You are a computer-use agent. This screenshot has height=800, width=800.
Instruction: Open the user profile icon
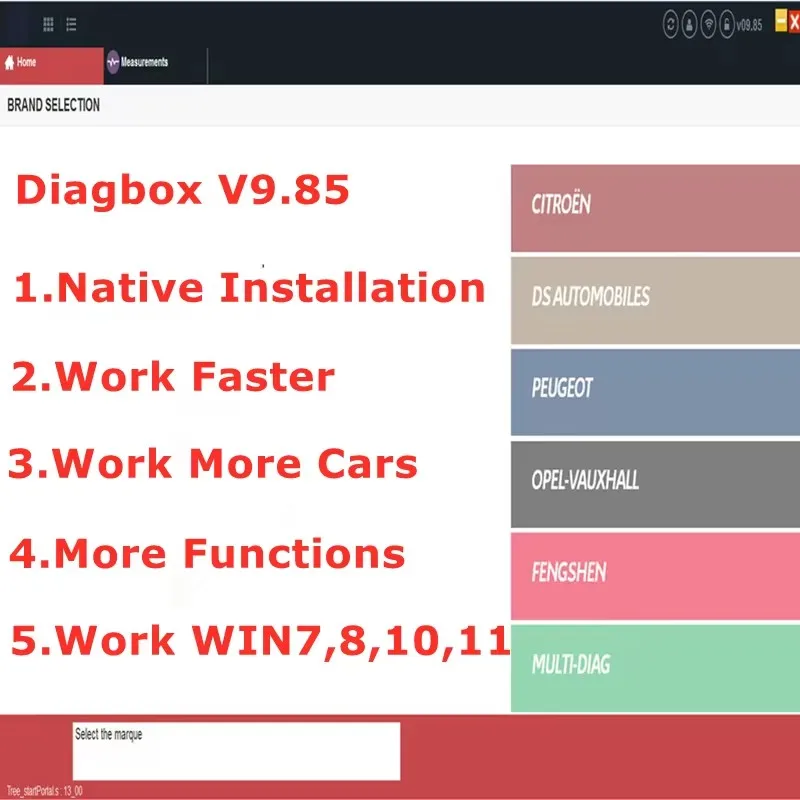coord(689,24)
